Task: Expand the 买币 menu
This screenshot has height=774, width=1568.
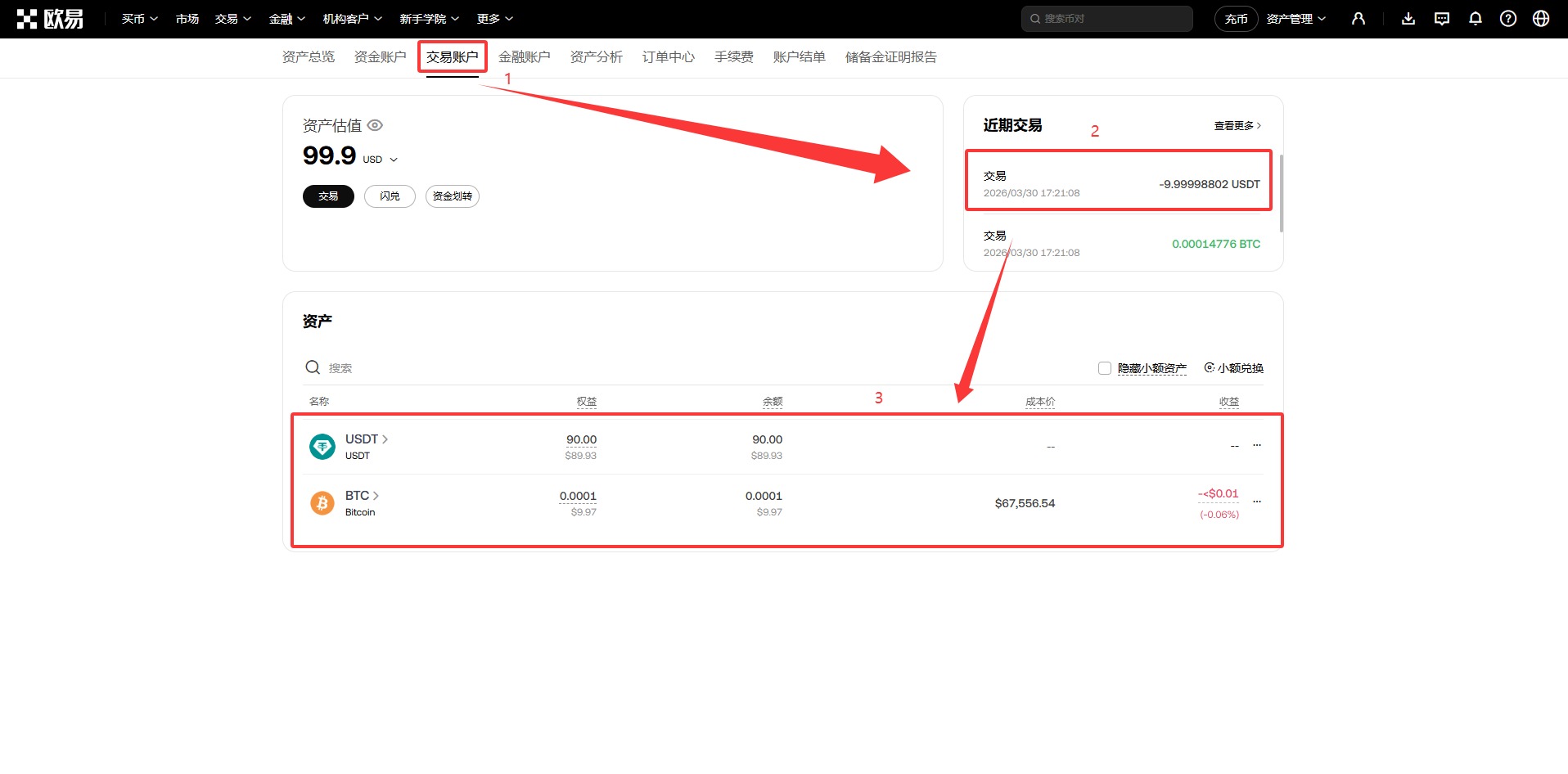Action: tap(140, 19)
